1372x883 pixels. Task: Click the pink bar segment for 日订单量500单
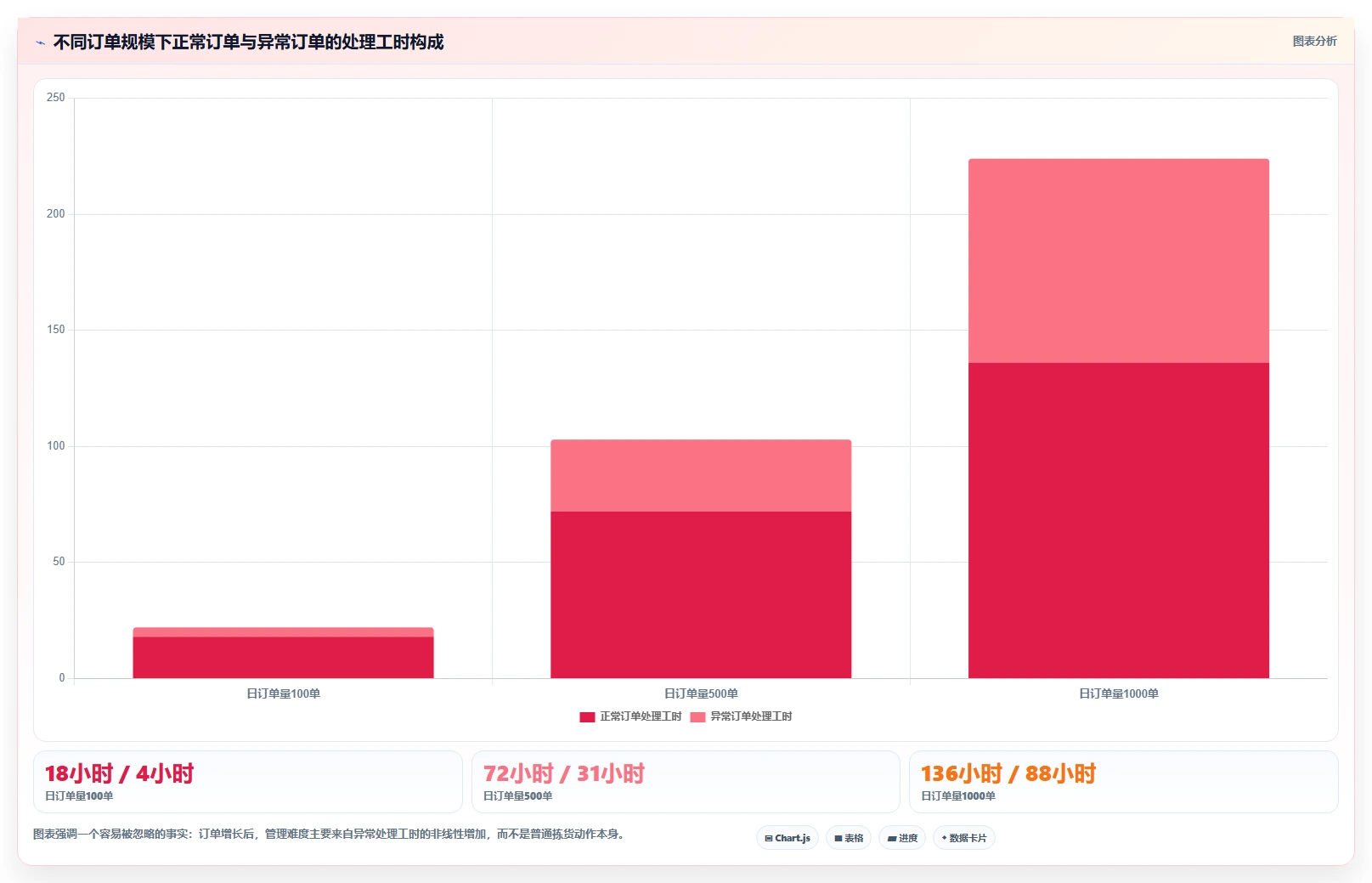point(701,475)
